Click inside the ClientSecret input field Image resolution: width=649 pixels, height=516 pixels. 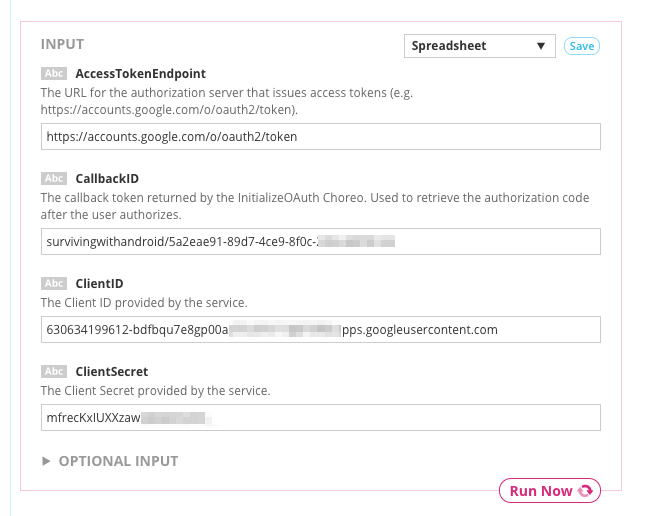point(321,418)
